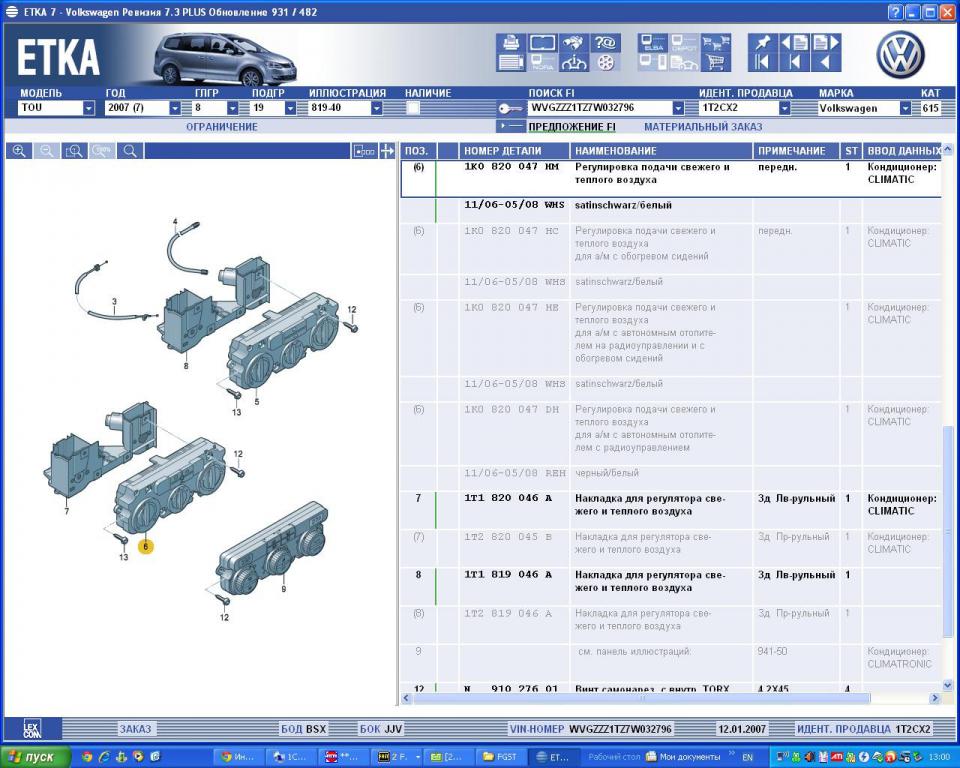Image resolution: width=960 pixels, height=768 pixels.
Task: Click the LexCom logo button
Action: pyautogui.click(x=32, y=729)
